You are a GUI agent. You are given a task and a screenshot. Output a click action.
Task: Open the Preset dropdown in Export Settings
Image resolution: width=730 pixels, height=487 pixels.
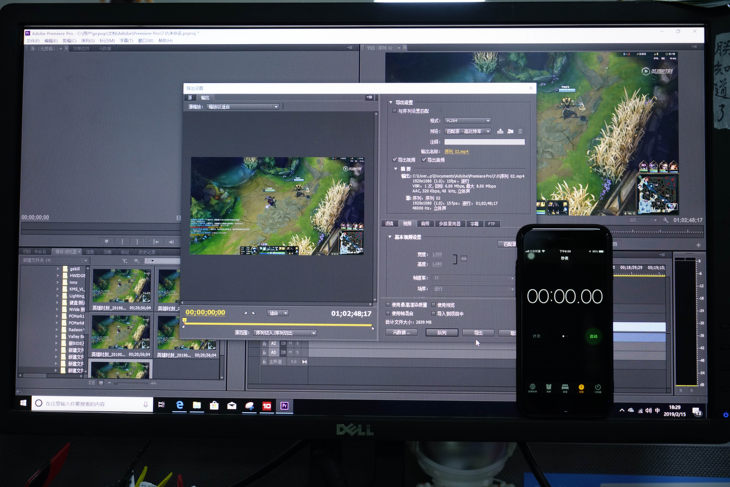(467, 131)
